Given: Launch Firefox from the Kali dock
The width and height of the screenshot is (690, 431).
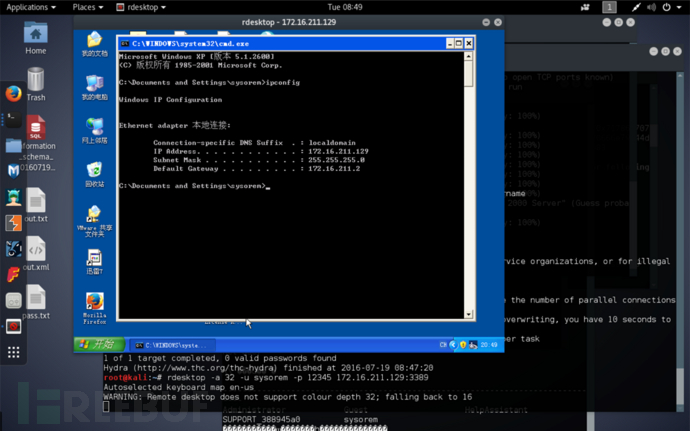Looking at the screenshot, I should click(x=14, y=93).
